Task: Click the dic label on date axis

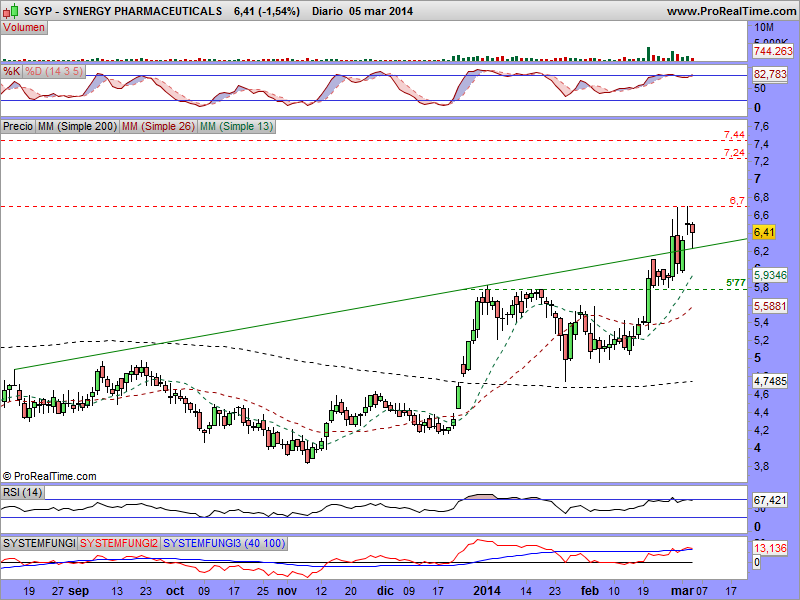Action: [385, 591]
